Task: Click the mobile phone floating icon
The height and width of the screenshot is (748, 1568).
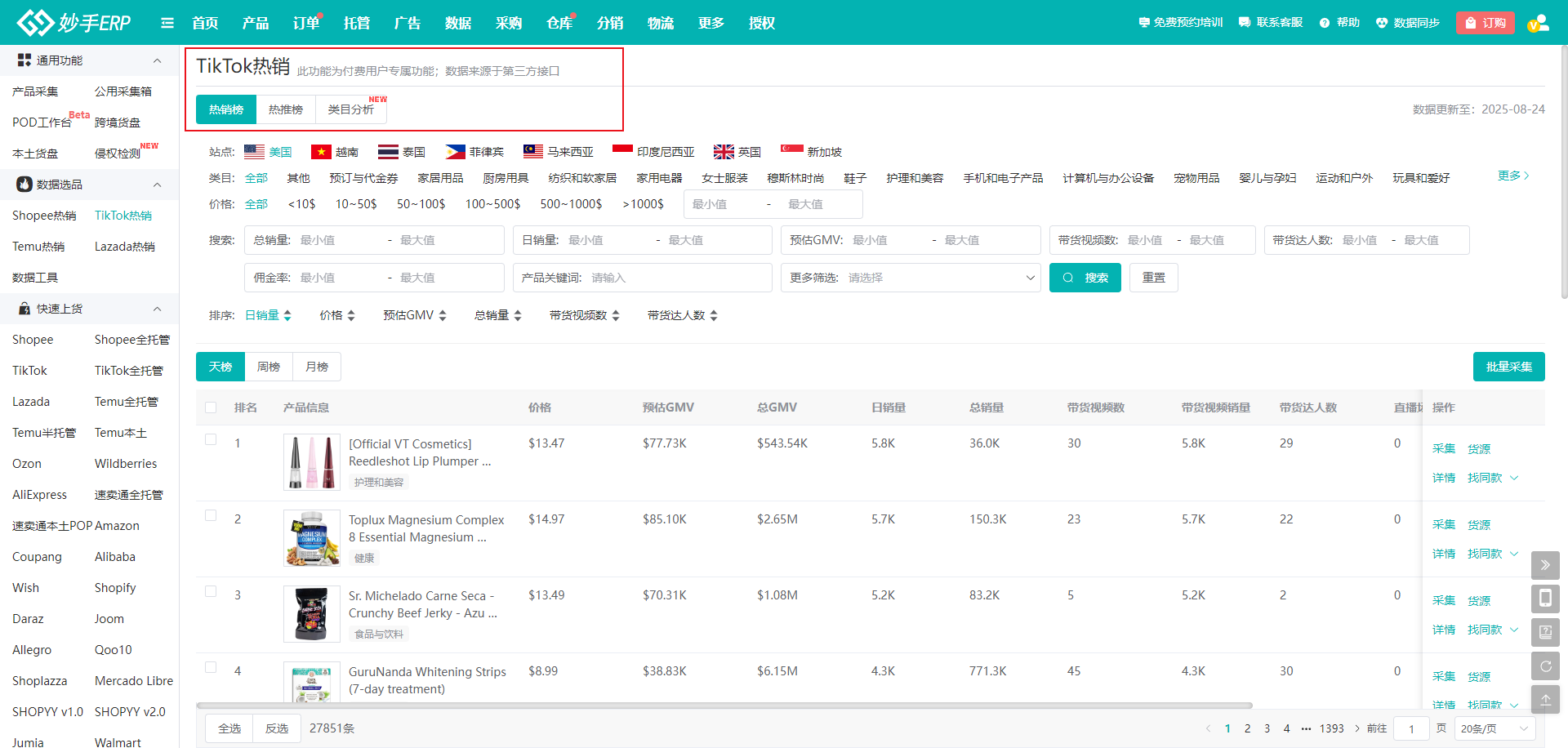Action: pyautogui.click(x=1545, y=599)
